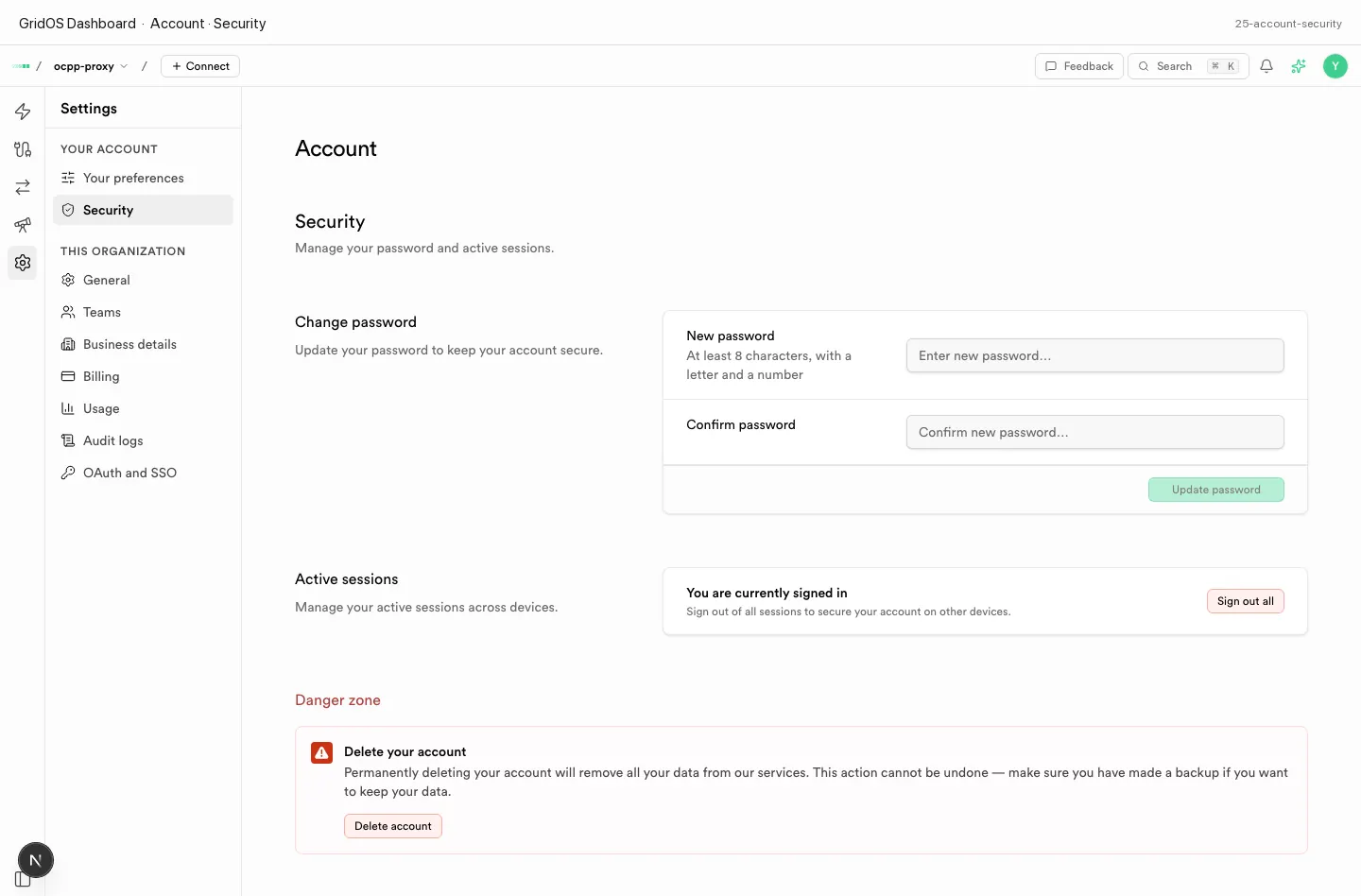The width and height of the screenshot is (1361, 896).
Task: Open OAuth and SSO settings
Action: (x=143, y=473)
